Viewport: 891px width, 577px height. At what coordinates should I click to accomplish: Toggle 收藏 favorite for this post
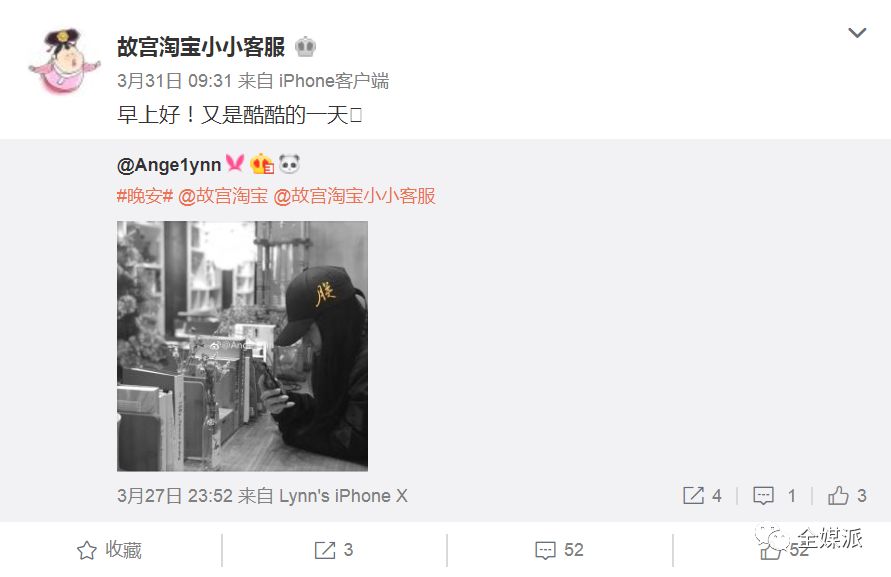click(109, 550)
